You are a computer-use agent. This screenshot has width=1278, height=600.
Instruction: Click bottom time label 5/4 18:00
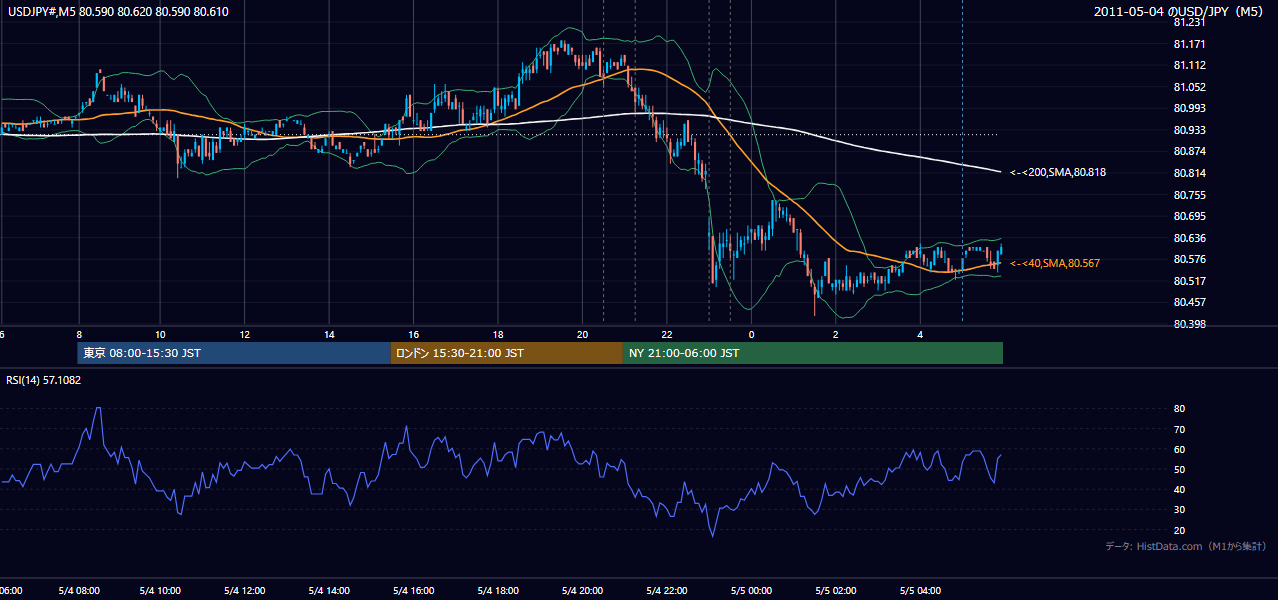[x=498, y=591]
